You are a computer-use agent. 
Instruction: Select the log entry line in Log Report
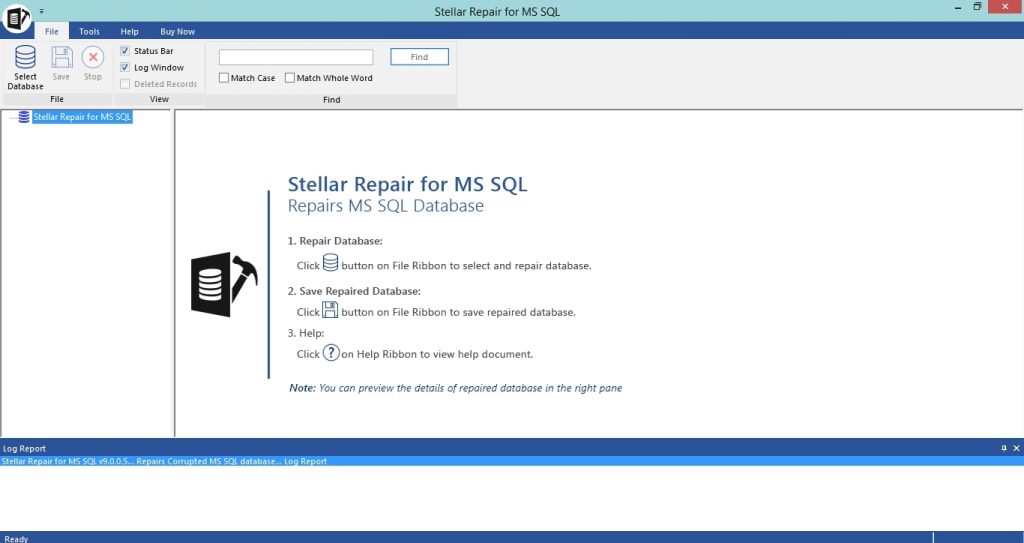[x=512, y=461]
